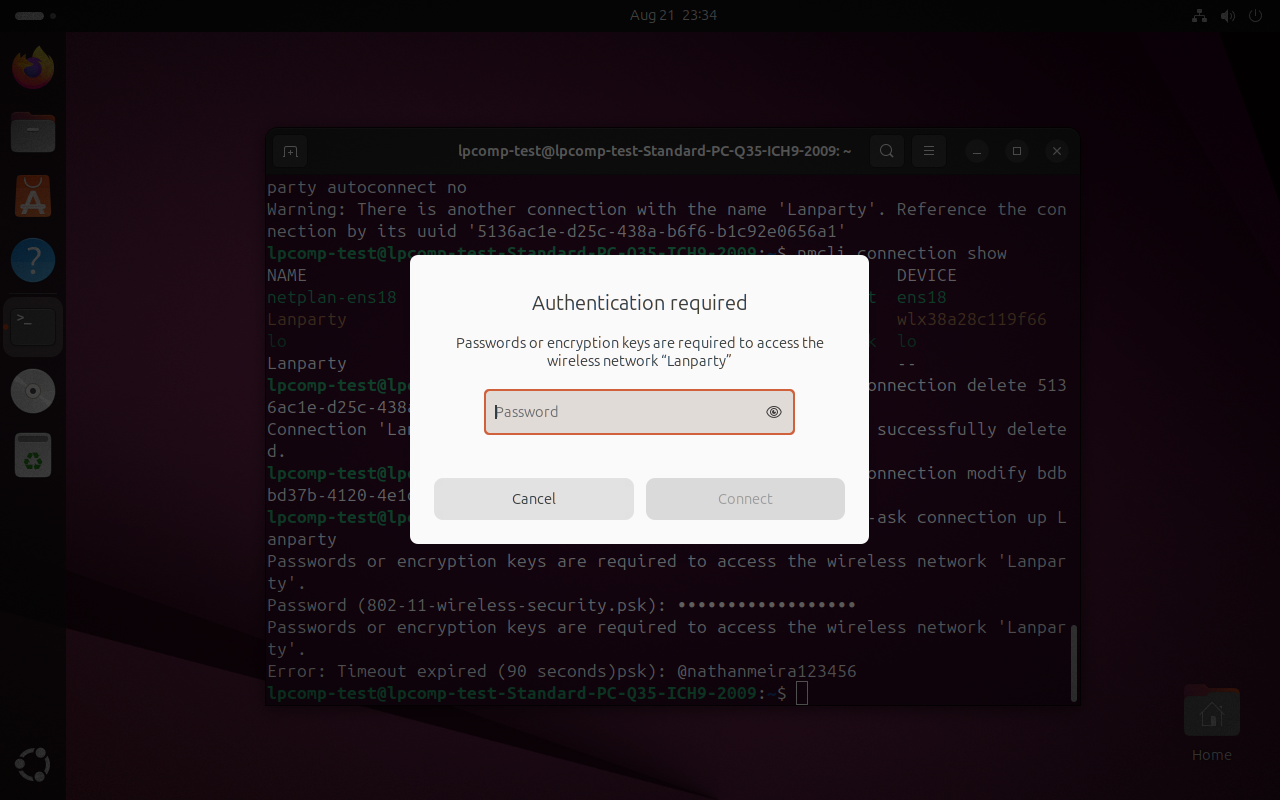
Task: Open Firefox from the dock
Action: 33,69
